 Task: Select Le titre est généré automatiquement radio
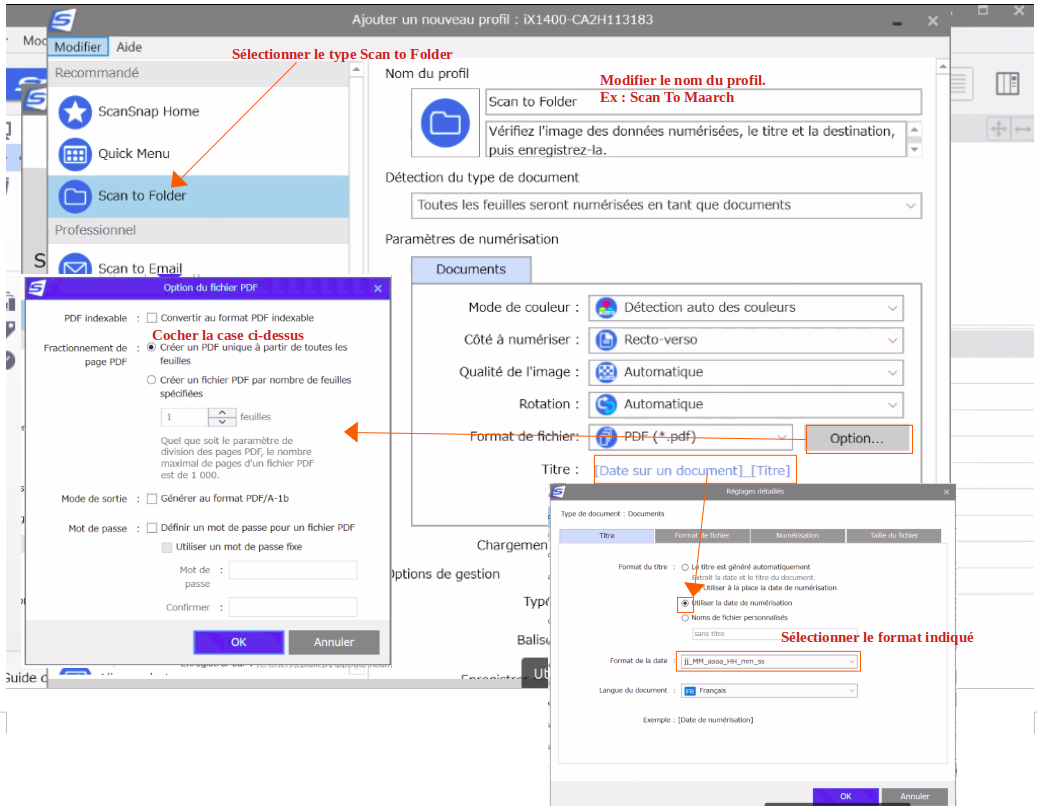click(685, 568)
